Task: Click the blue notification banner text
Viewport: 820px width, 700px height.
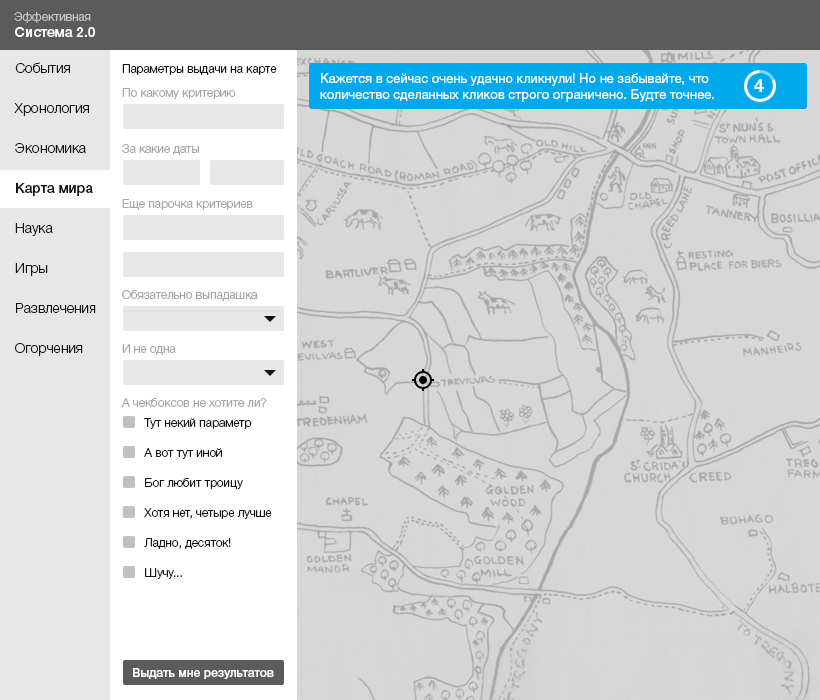Action: click(517, 86)
